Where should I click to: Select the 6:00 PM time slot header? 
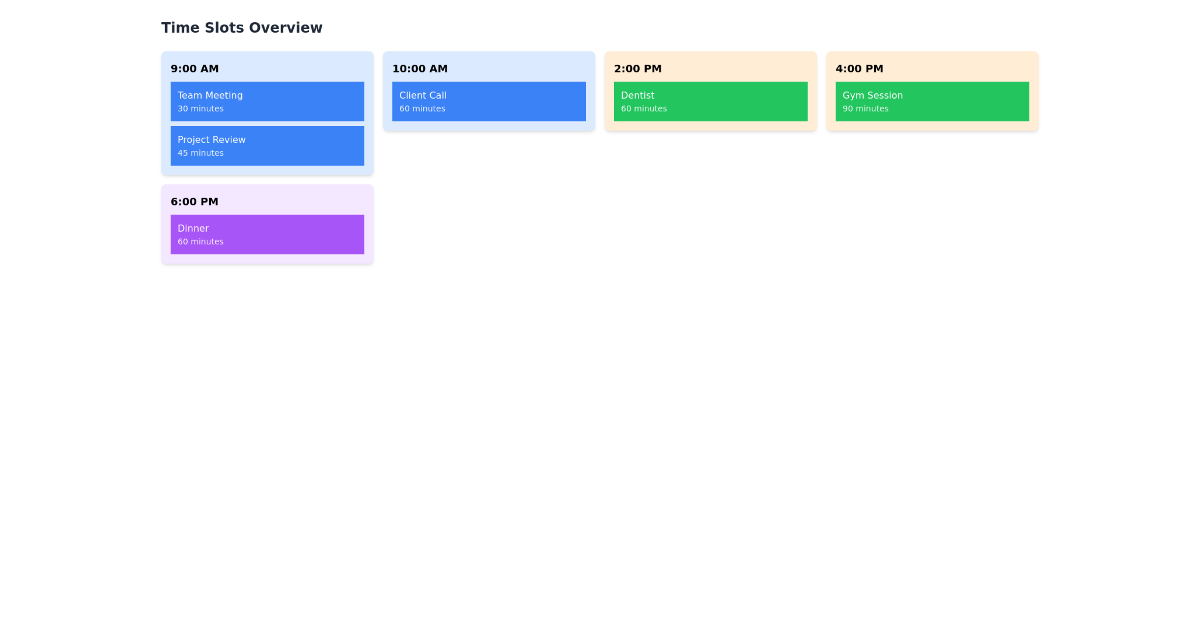193,201
